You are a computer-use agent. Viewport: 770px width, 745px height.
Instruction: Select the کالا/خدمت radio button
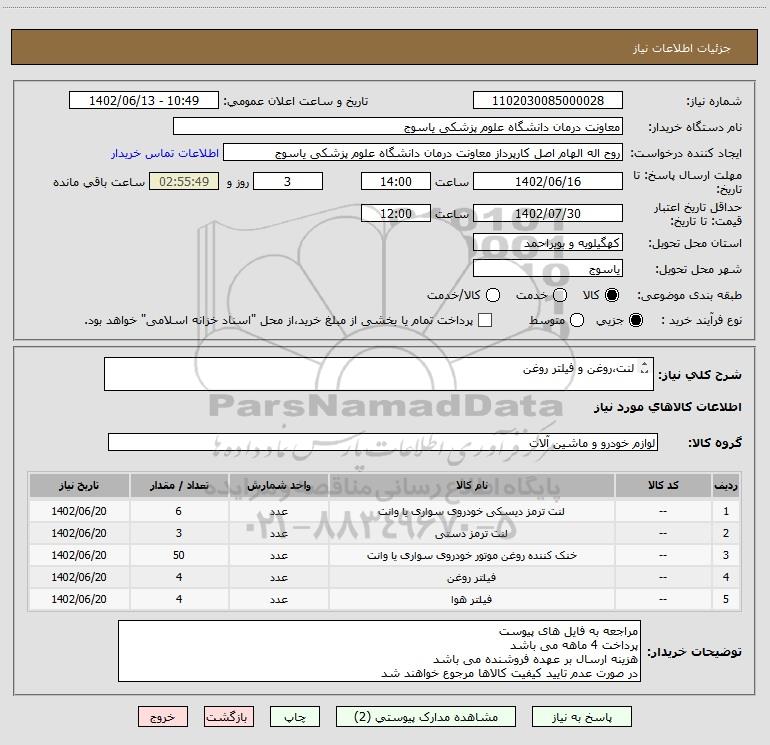point(493,295)
